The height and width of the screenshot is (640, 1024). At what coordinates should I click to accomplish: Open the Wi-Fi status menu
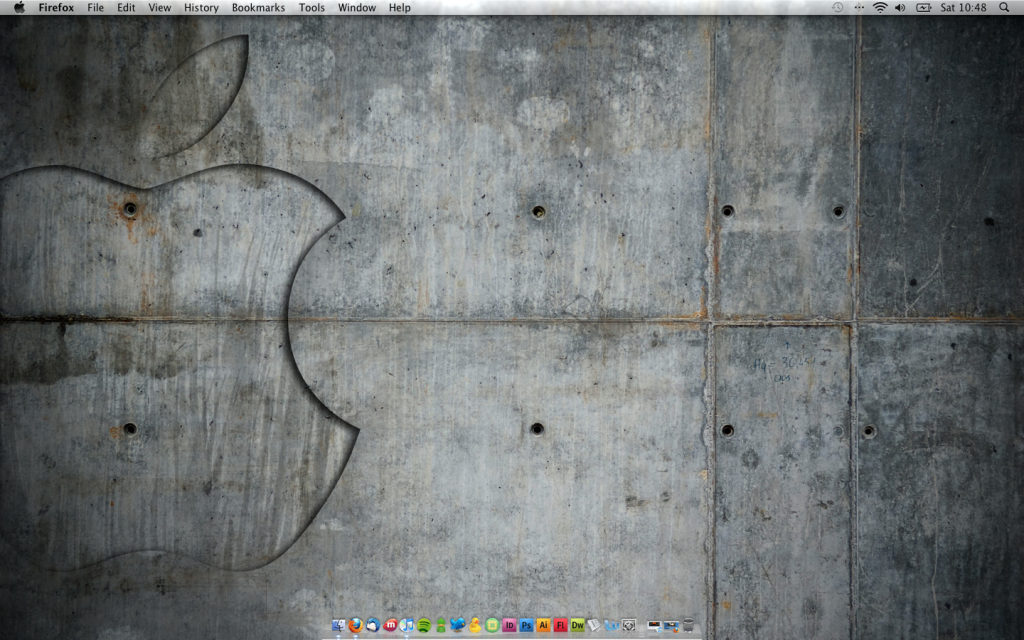[880, 8]
